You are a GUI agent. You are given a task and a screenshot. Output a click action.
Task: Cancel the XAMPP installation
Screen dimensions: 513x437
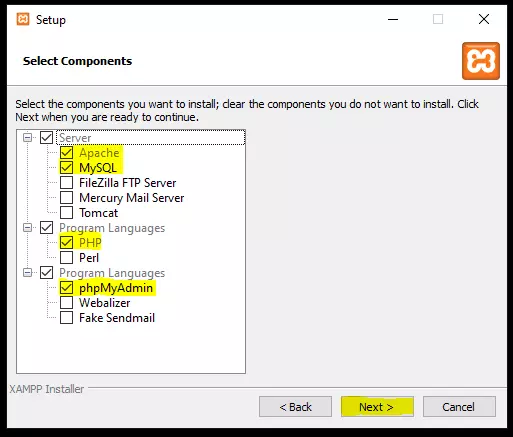pos(459,407)
